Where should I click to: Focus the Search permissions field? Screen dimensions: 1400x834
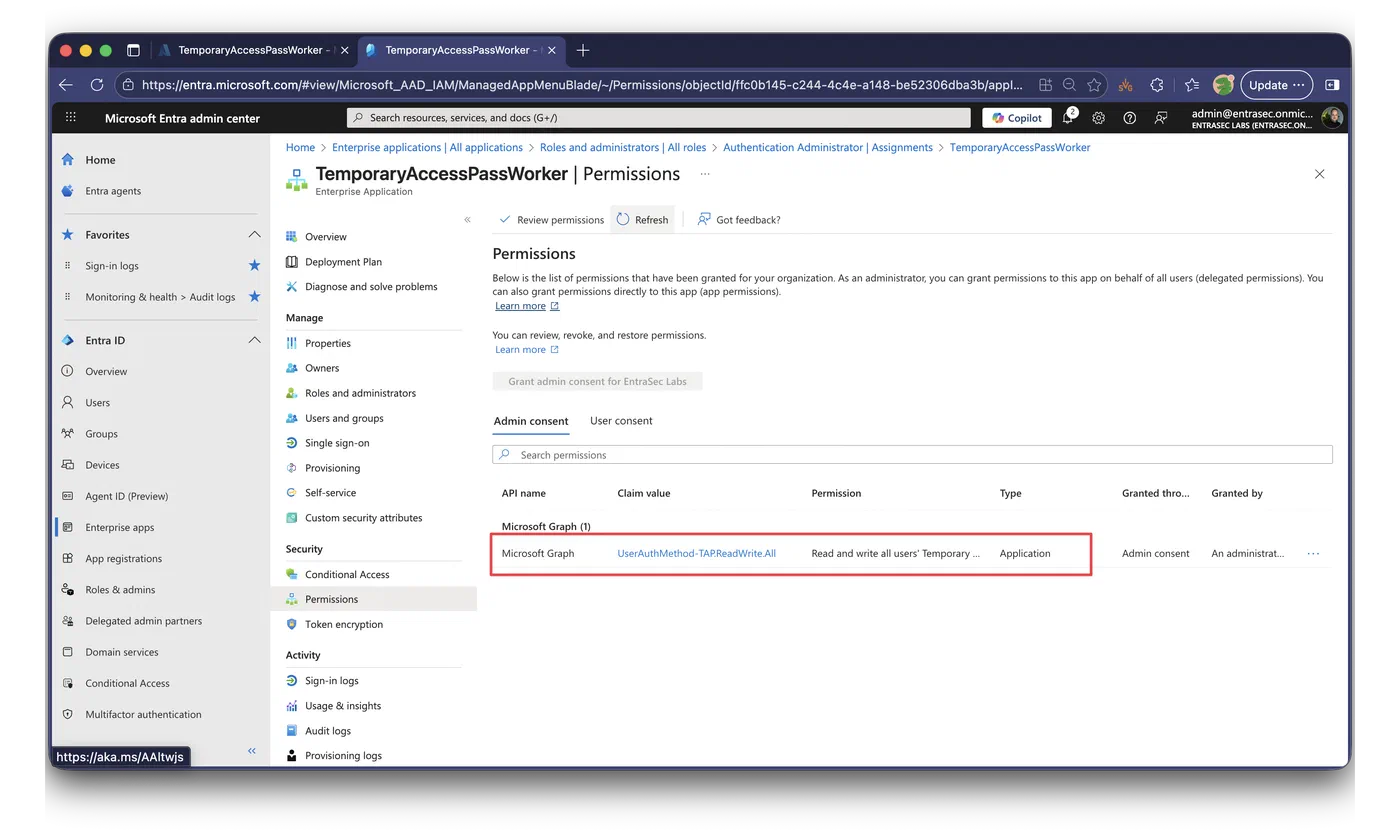tap(912, 455)
